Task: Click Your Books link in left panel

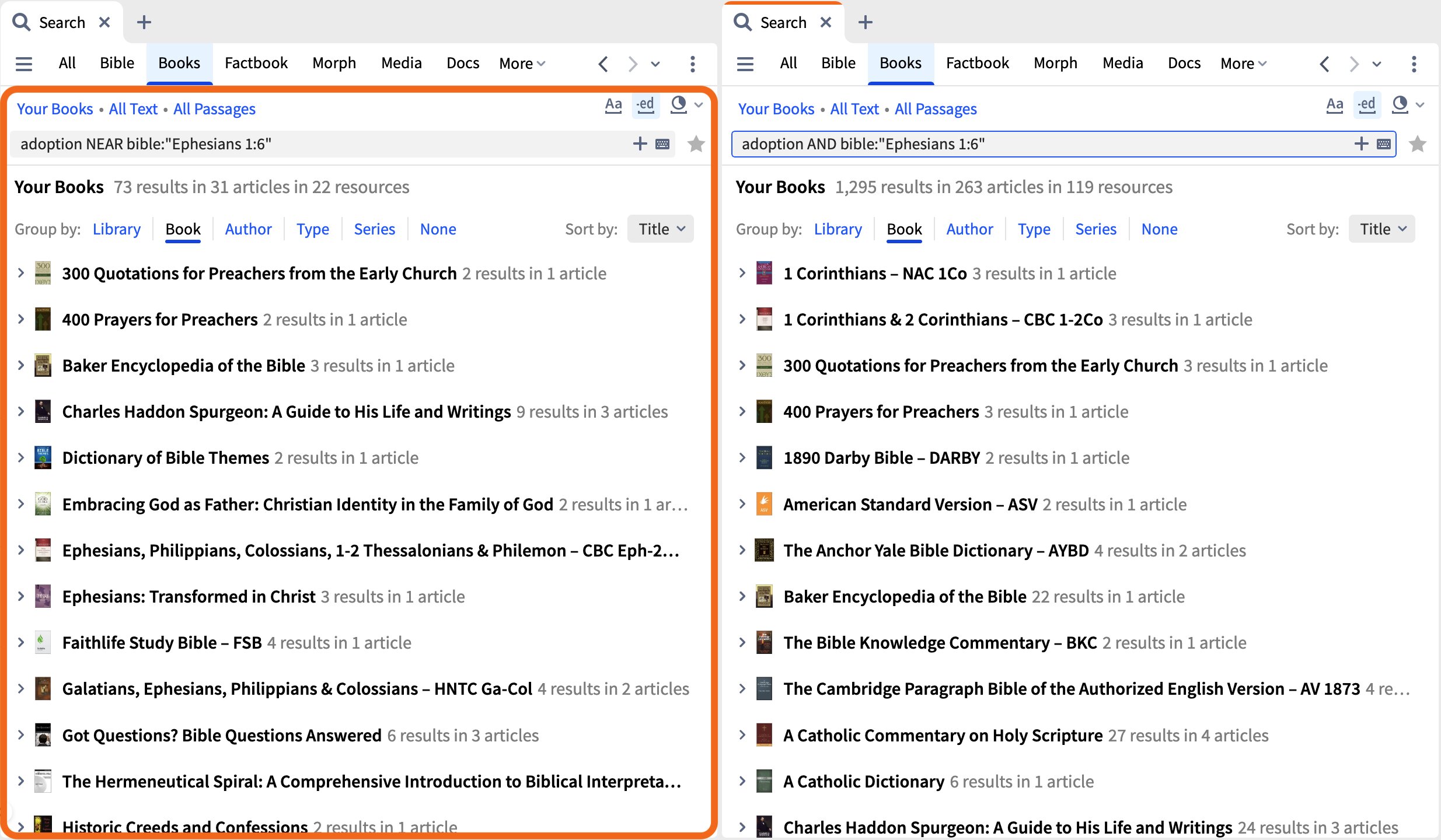Action: coord(55,108)
